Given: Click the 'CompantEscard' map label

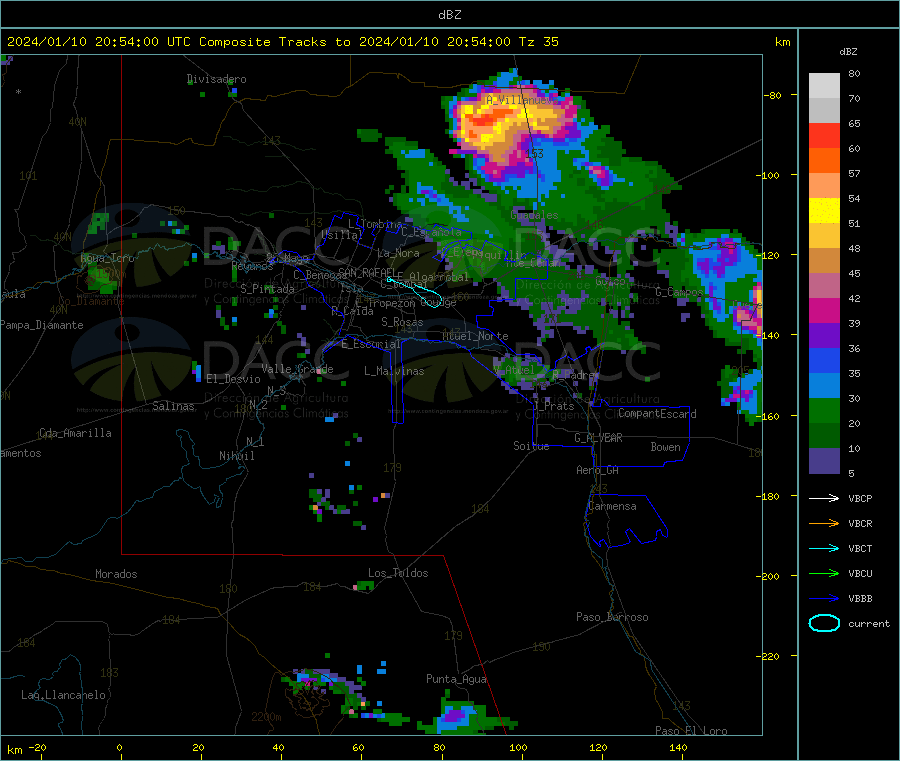Looking at the screenshot, I should click(x=657, y=414).
